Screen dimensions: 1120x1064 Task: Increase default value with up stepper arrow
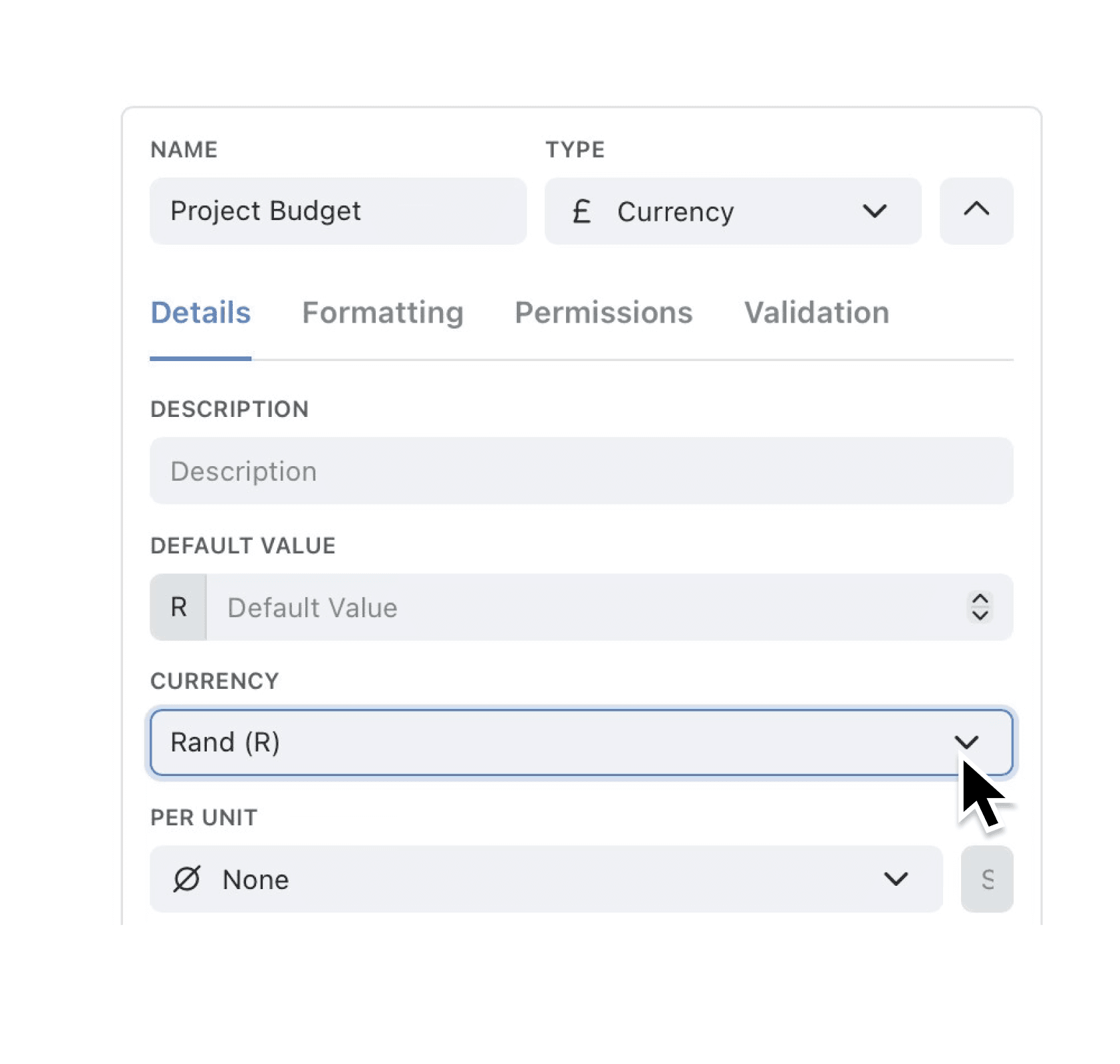(x=980, y=599)
